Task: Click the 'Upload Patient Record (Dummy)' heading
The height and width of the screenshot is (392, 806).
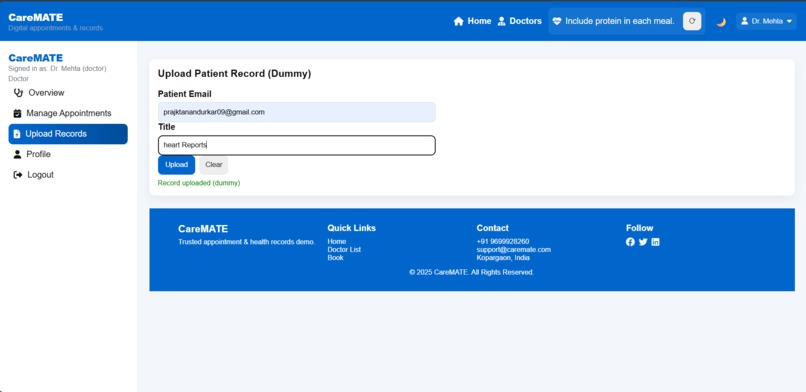Action: tap(234, 74)
